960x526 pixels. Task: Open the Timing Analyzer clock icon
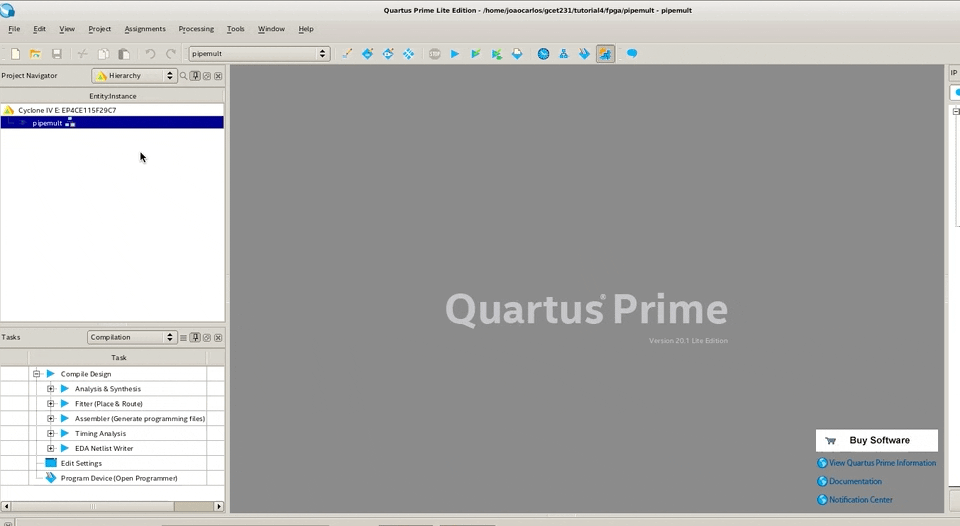click(x=543, y=54)
